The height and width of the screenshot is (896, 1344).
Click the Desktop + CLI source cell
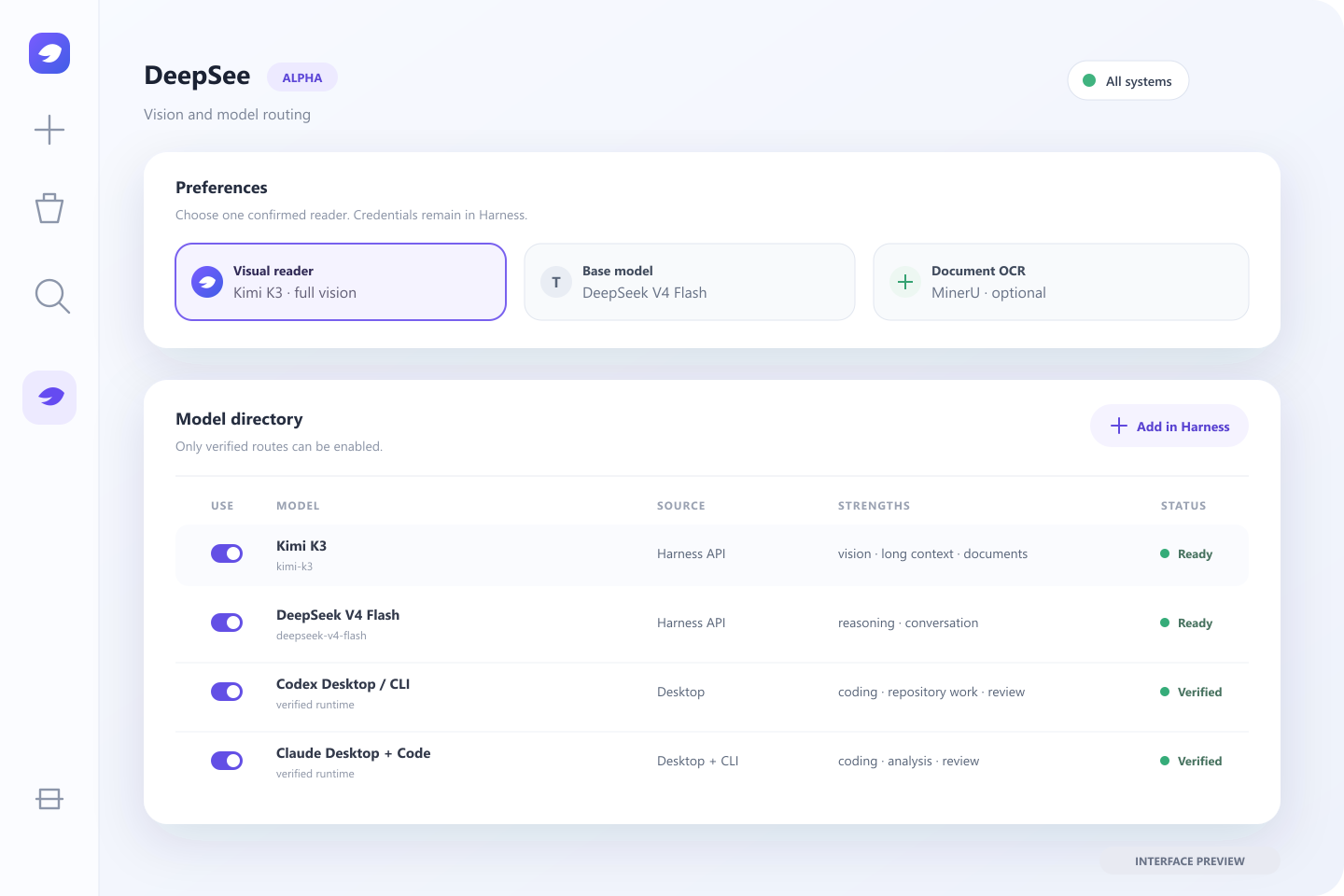[x=697, y=761]
